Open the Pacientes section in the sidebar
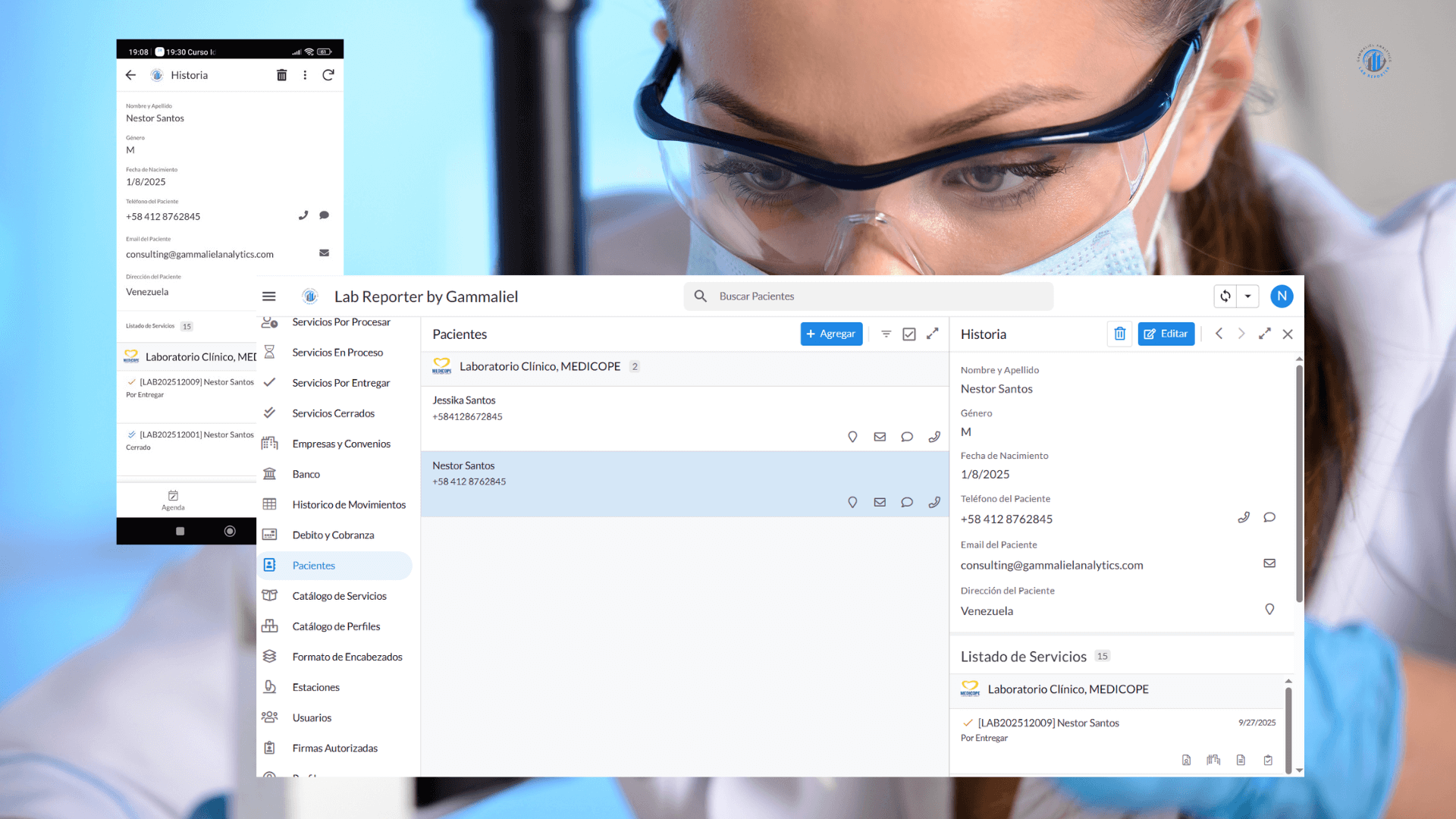Viewport: 1456px width, 819px height. [314, 565]
